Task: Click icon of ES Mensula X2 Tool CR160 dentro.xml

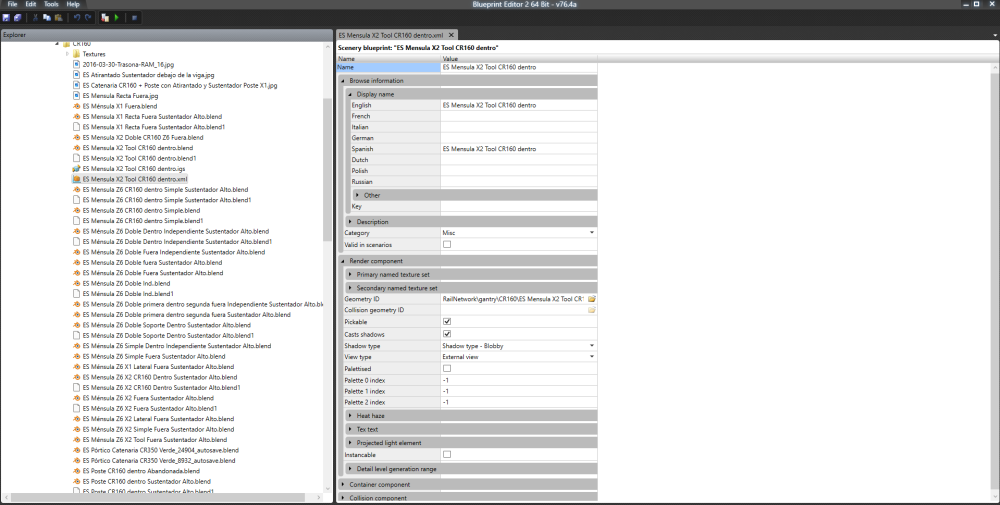Action: pyautogui.click(x=77, y=179)
